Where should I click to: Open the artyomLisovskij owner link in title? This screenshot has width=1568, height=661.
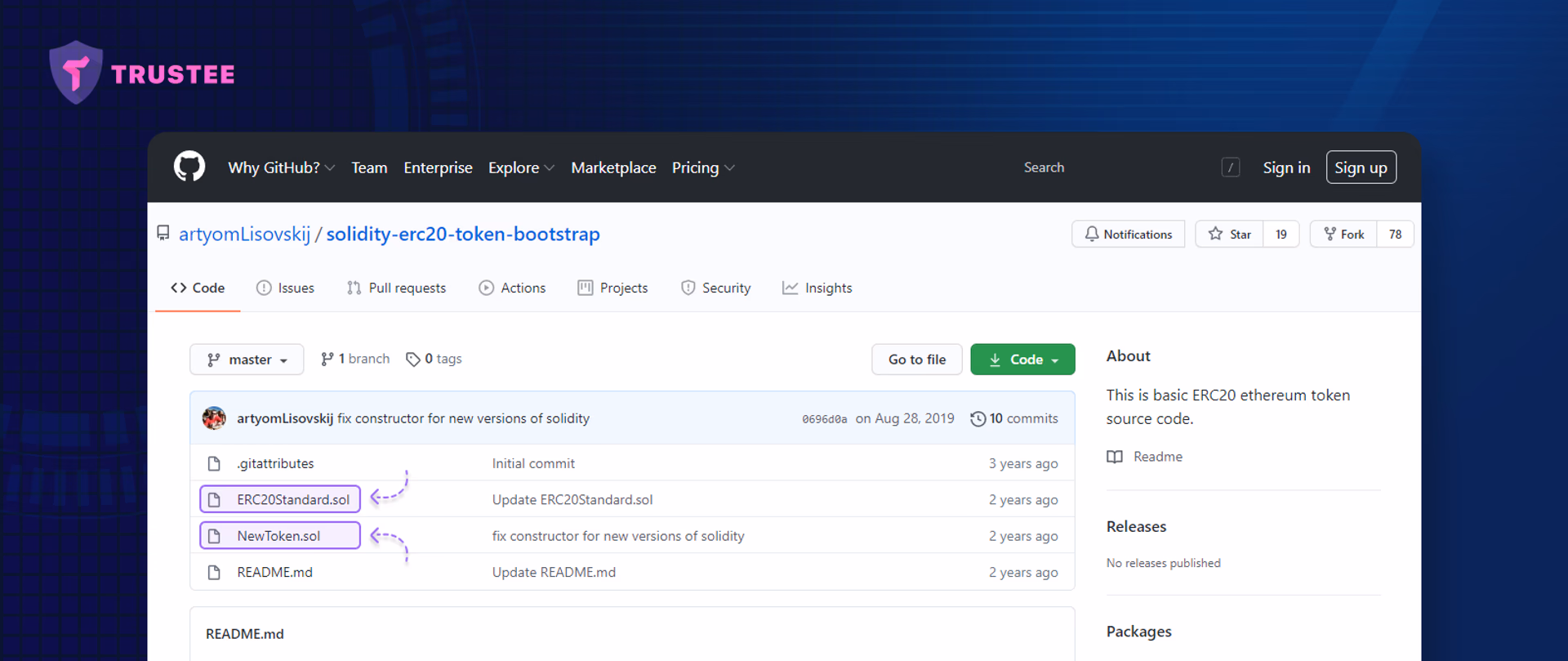point(244,234)
